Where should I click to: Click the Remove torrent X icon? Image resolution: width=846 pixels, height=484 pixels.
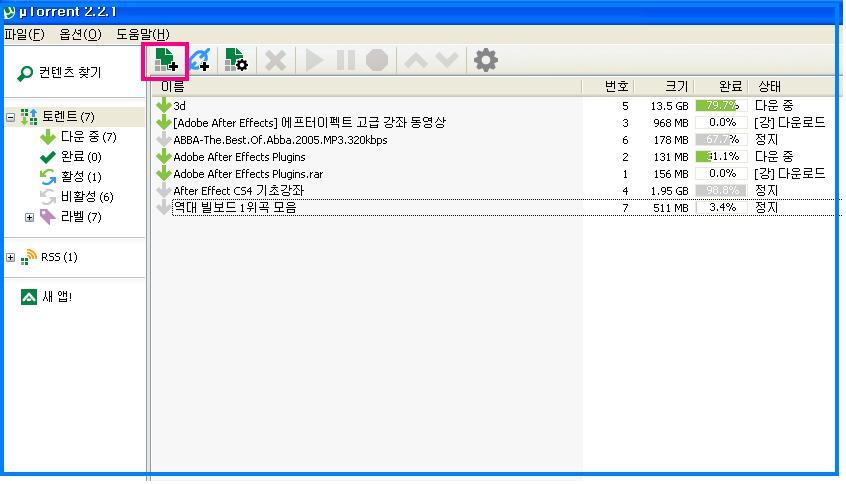click(275, 60)
